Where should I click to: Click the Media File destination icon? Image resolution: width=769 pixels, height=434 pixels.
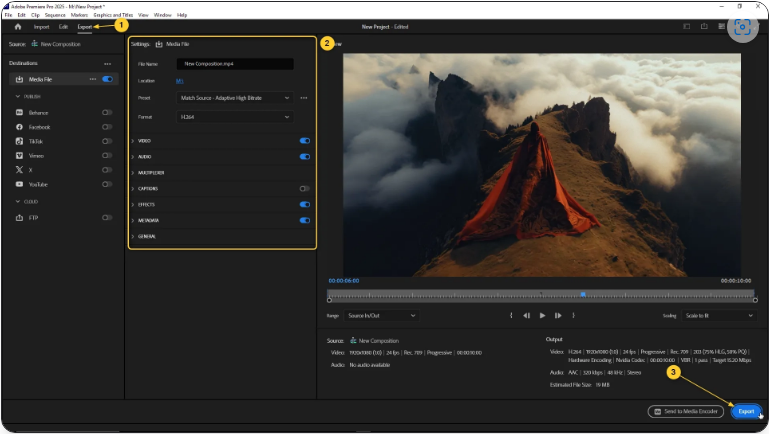tap(19, 79)
